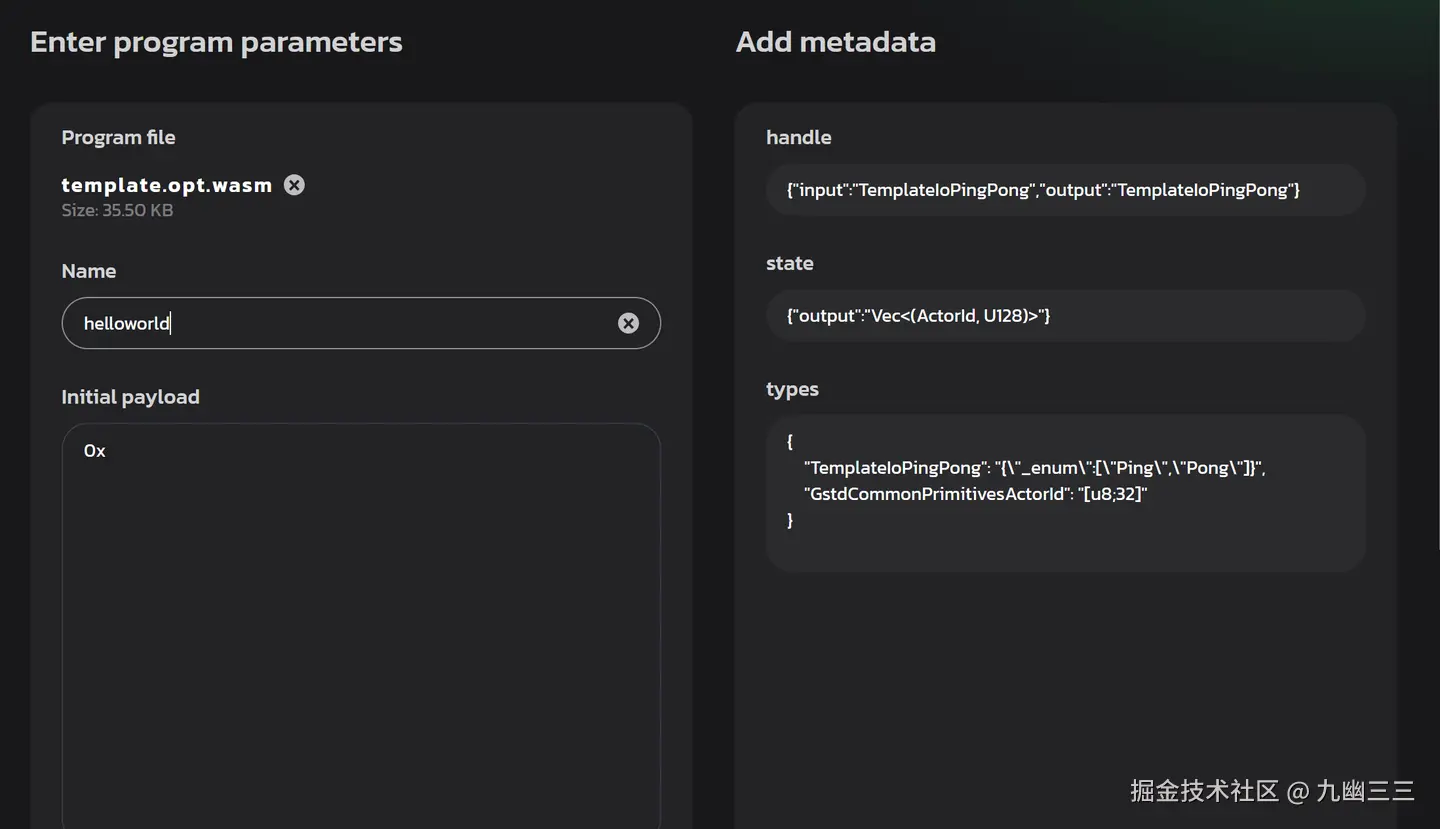Screen dimensions: 1440x829
Task: Remove the template.opt.wasm uploaded file
Action: [x=294, y=185]
